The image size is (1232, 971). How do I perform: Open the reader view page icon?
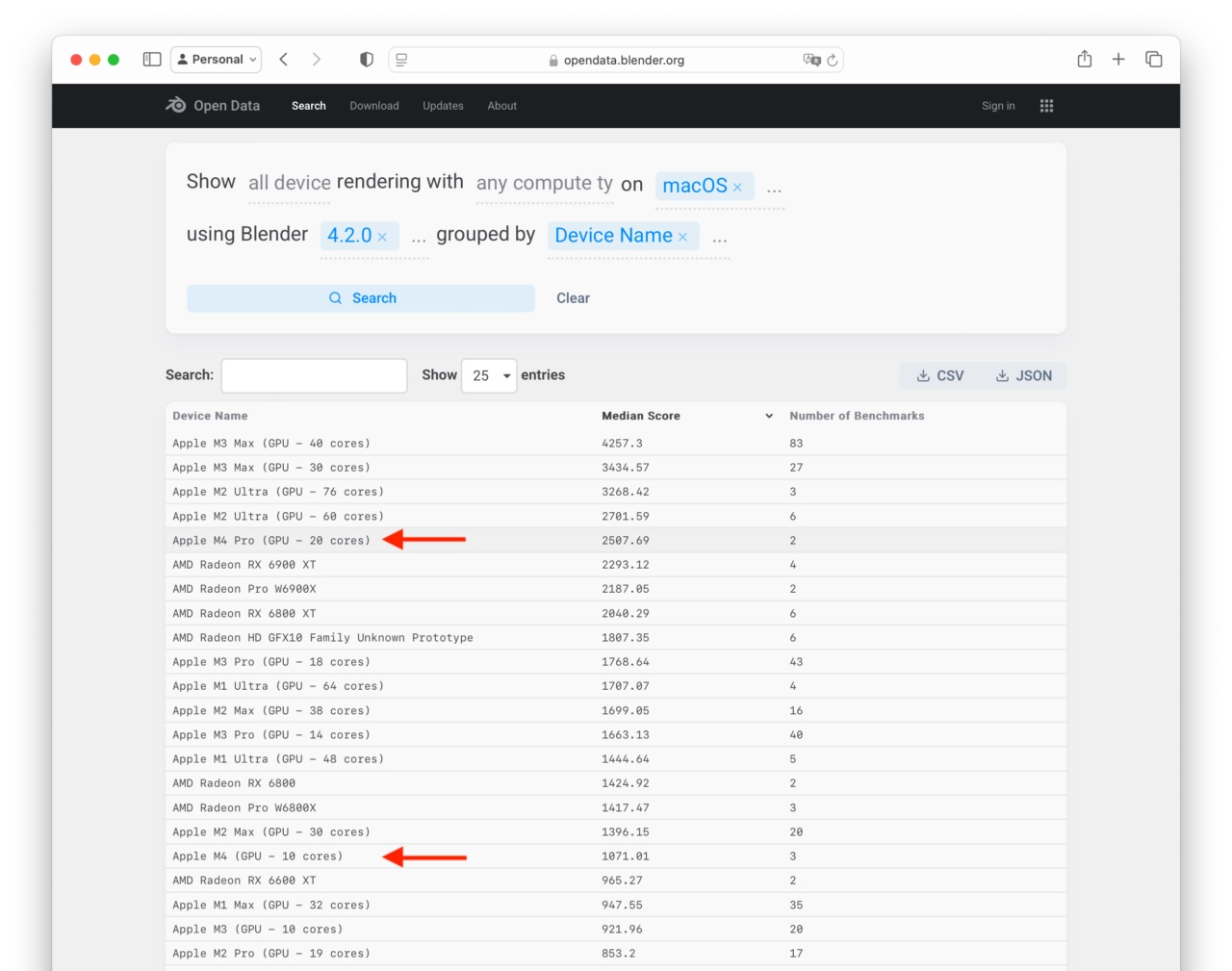click(x=401, y=60)
